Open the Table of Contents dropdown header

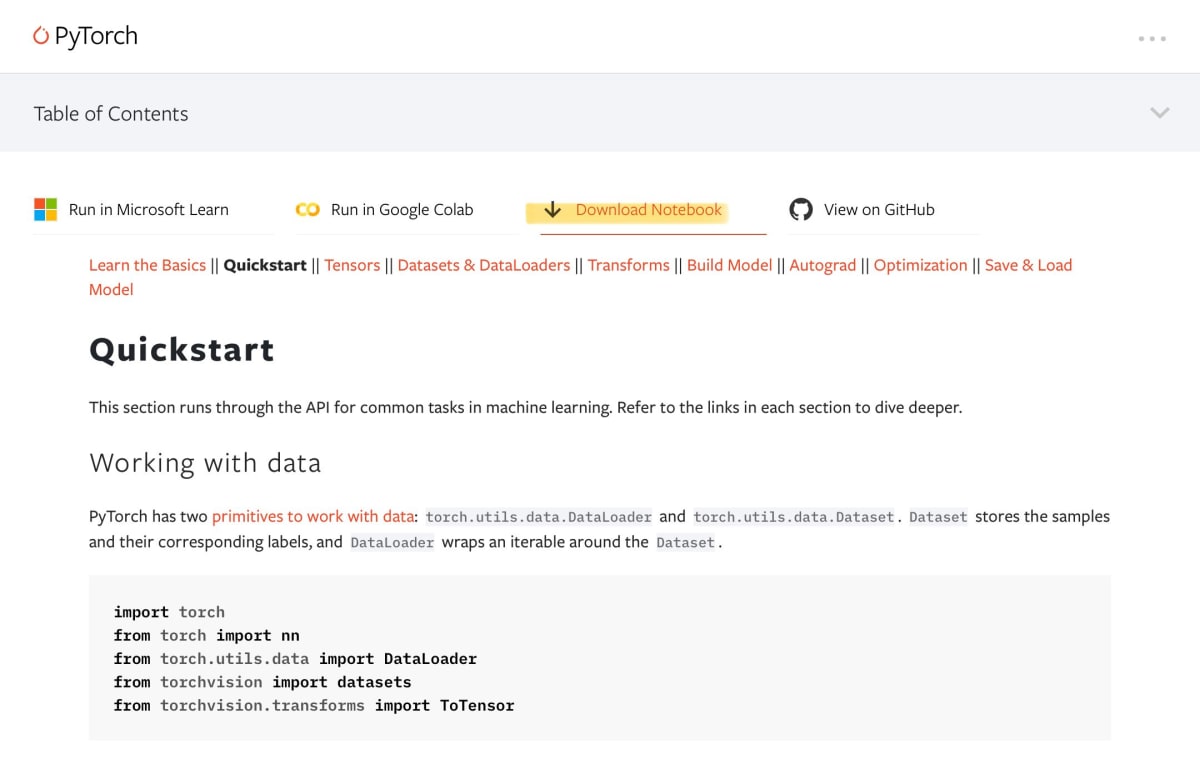point(111,113)
